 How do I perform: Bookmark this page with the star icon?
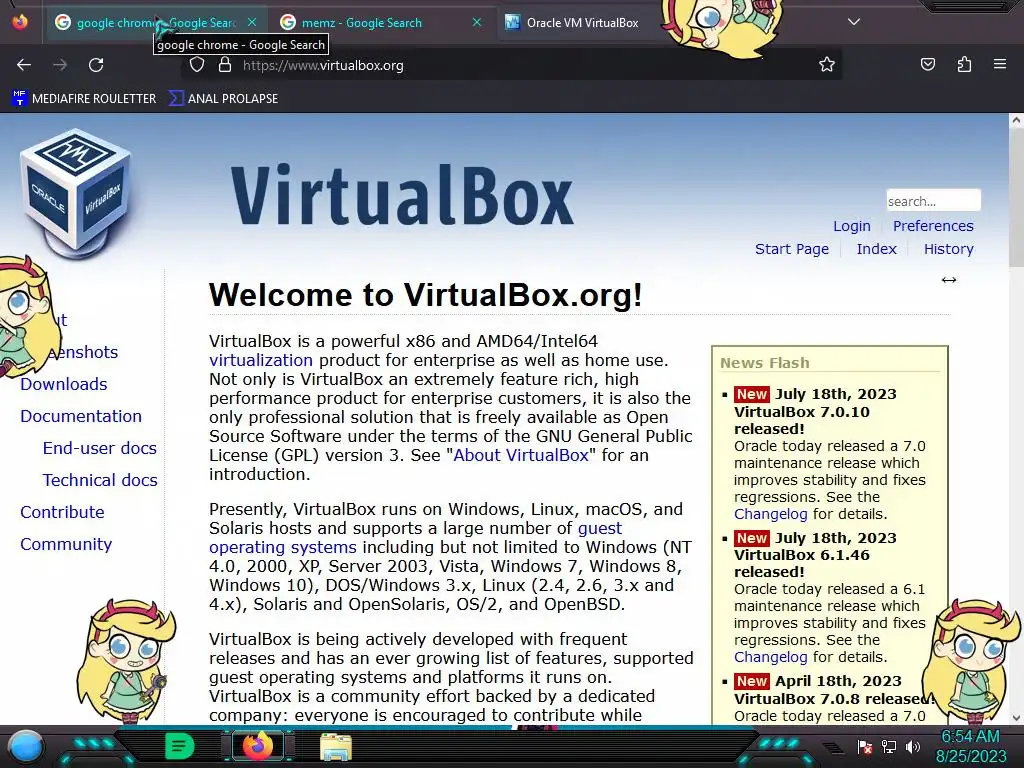click(827, 64)
